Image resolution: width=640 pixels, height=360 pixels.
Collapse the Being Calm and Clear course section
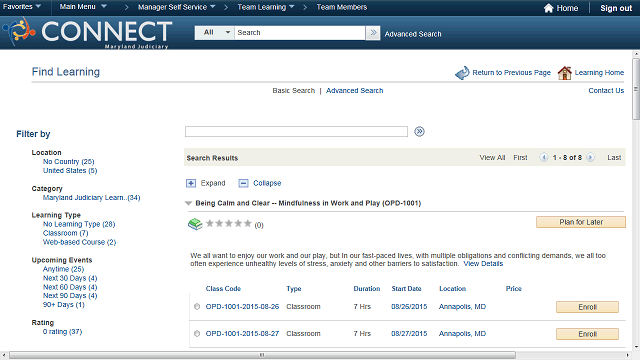pyautogui.click(x=188, y=203)
